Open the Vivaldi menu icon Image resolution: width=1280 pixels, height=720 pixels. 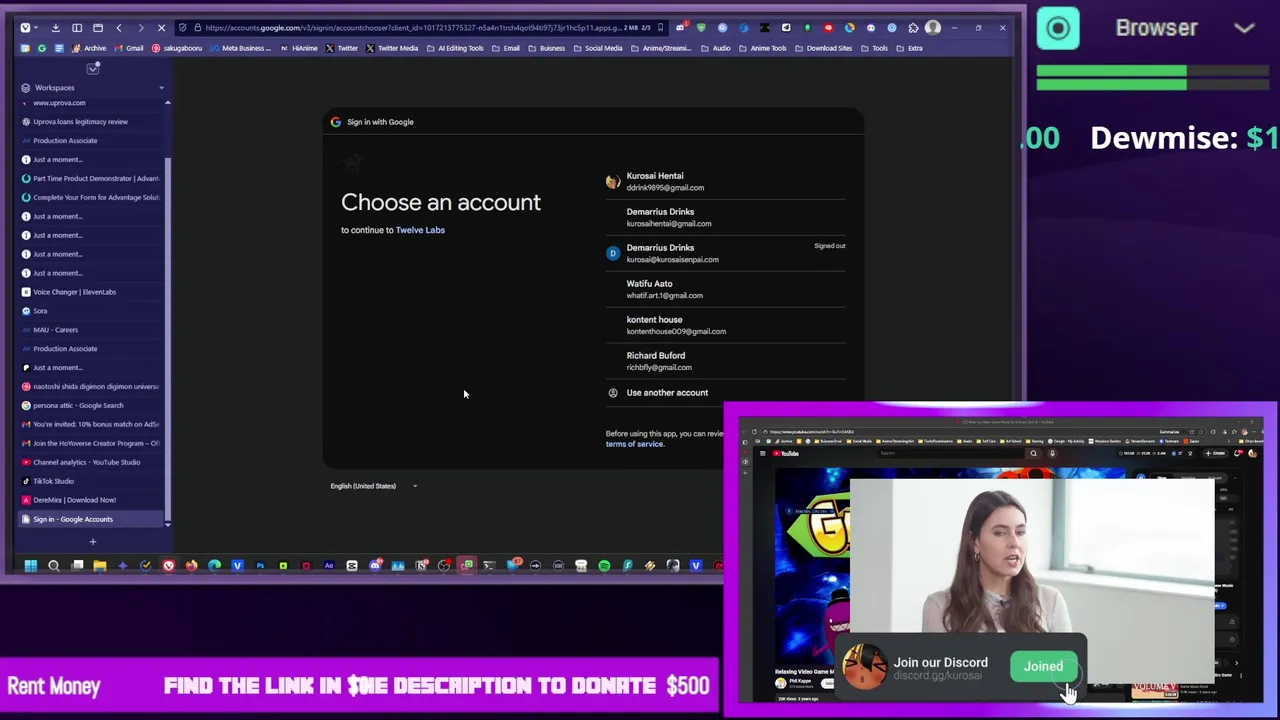click(25, 28)
